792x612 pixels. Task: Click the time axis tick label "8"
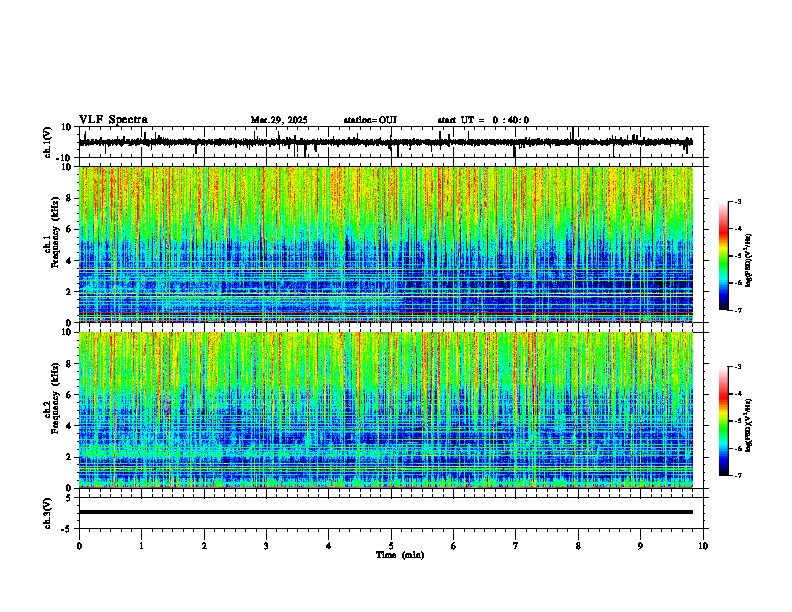tap(578, 546)
